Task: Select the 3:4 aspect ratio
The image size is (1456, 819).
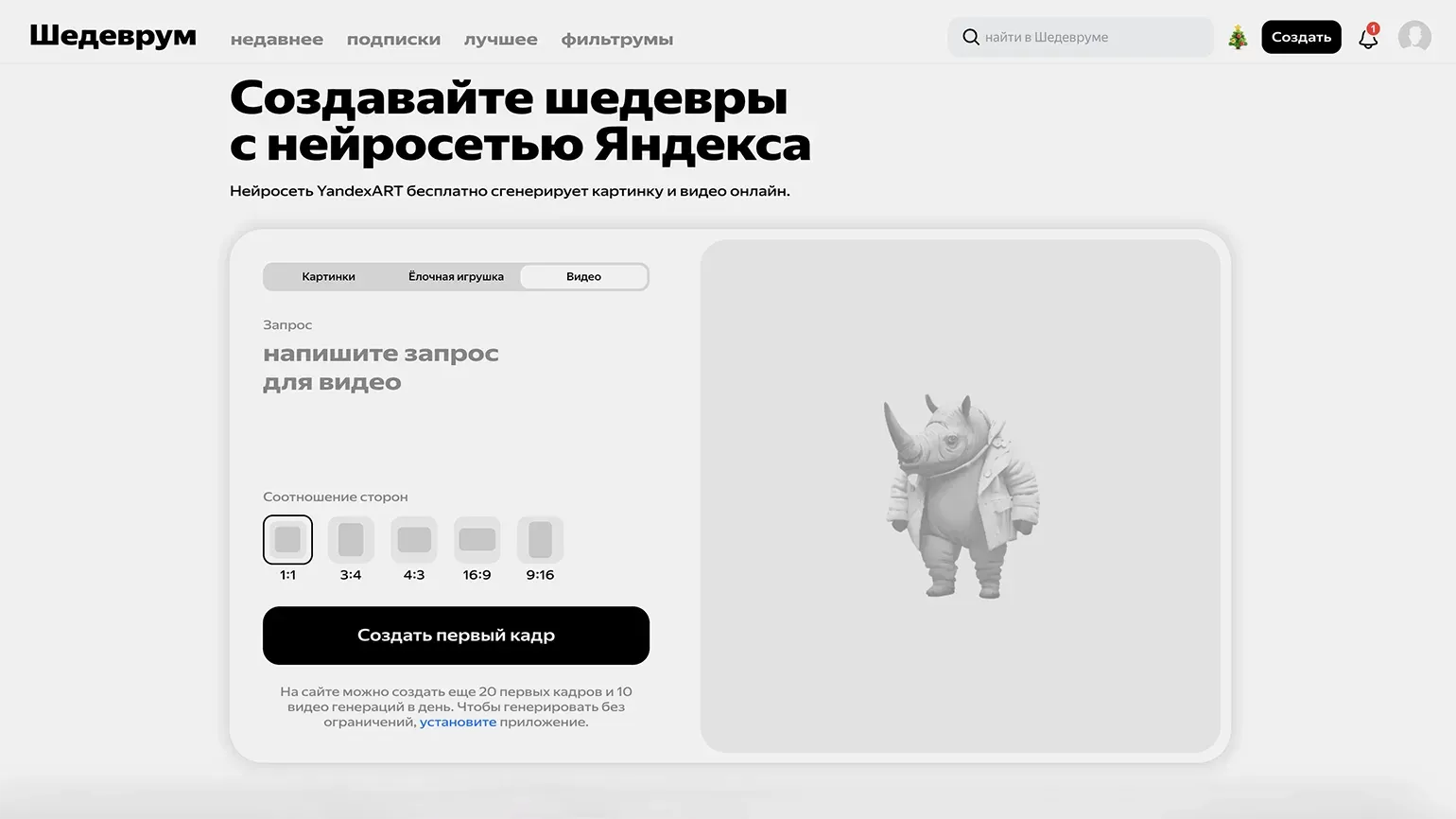Action: [x=351, y=540]
